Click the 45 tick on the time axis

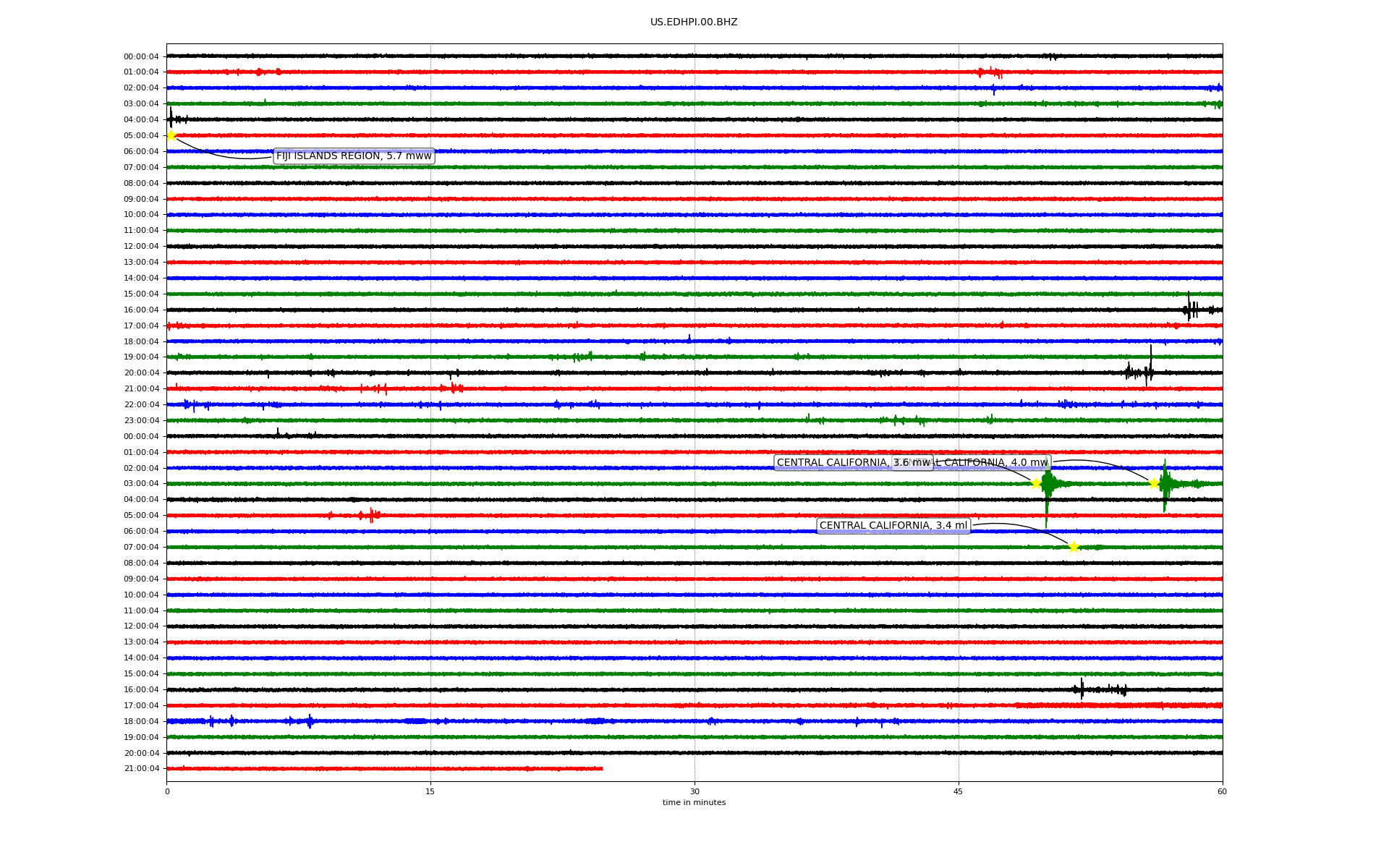959,791
